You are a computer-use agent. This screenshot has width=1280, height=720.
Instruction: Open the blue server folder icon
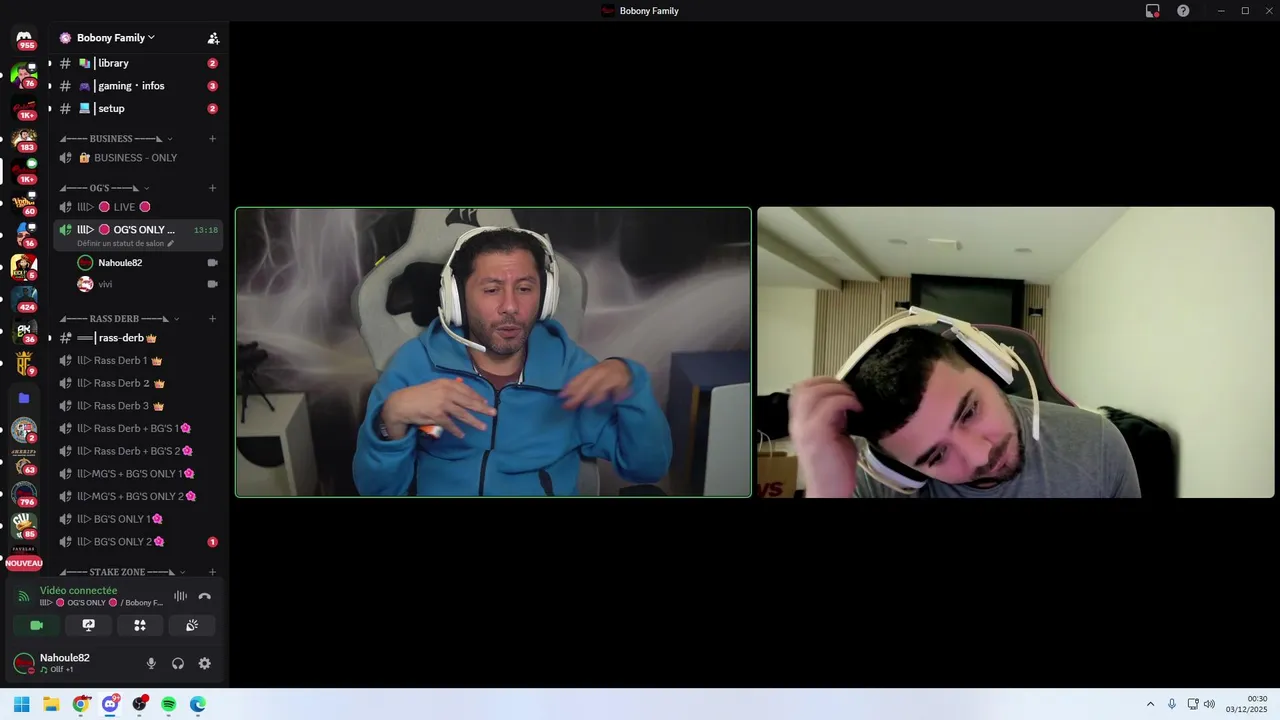pos(24,398)
